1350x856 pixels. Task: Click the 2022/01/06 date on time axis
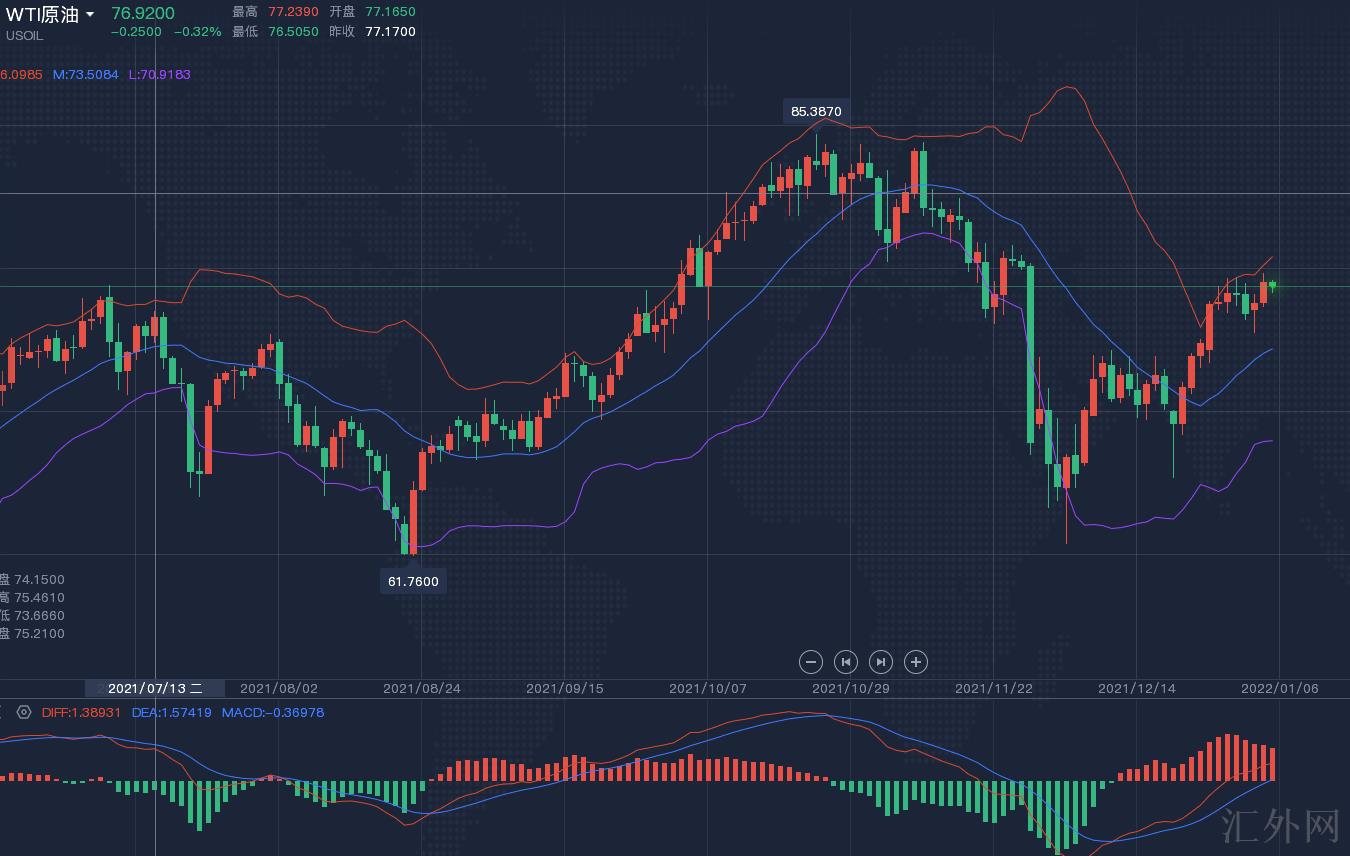pos(1279,688)
